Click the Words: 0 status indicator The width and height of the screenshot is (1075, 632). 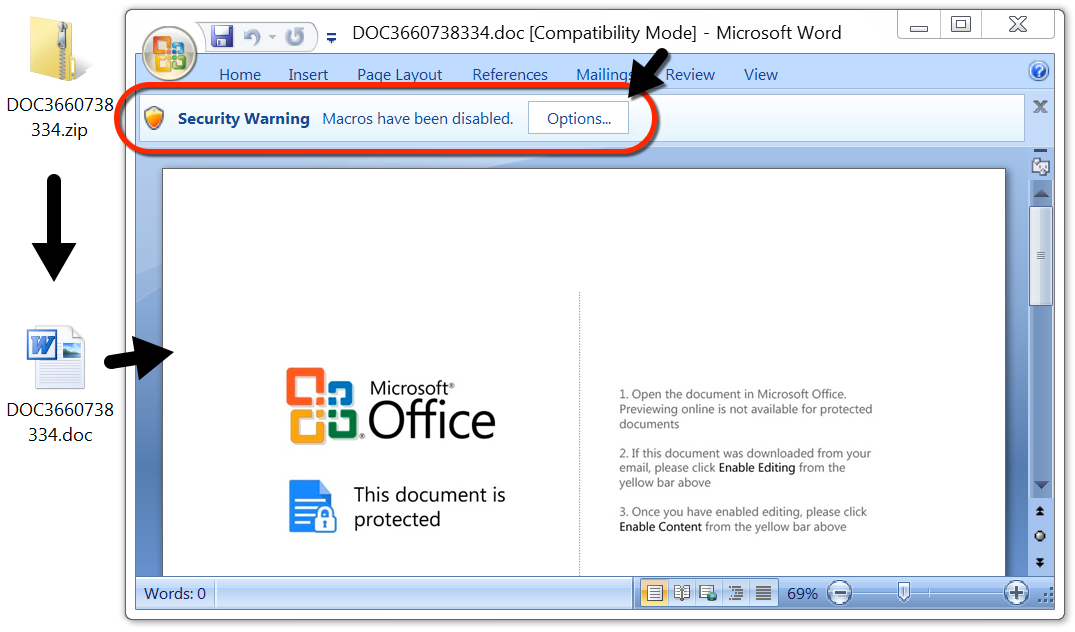(x=175, y=593)
